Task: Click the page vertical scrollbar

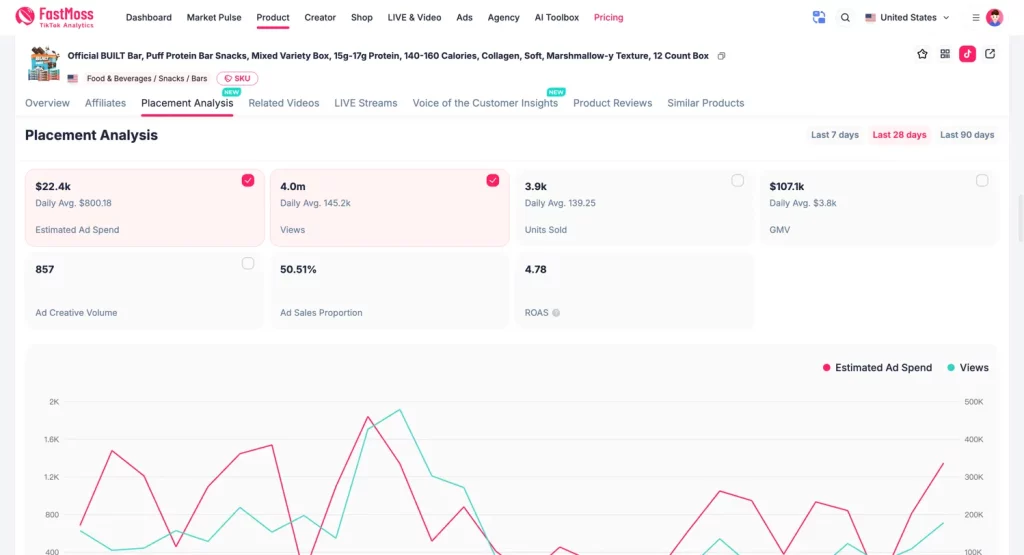Action: pos(1019,217)
